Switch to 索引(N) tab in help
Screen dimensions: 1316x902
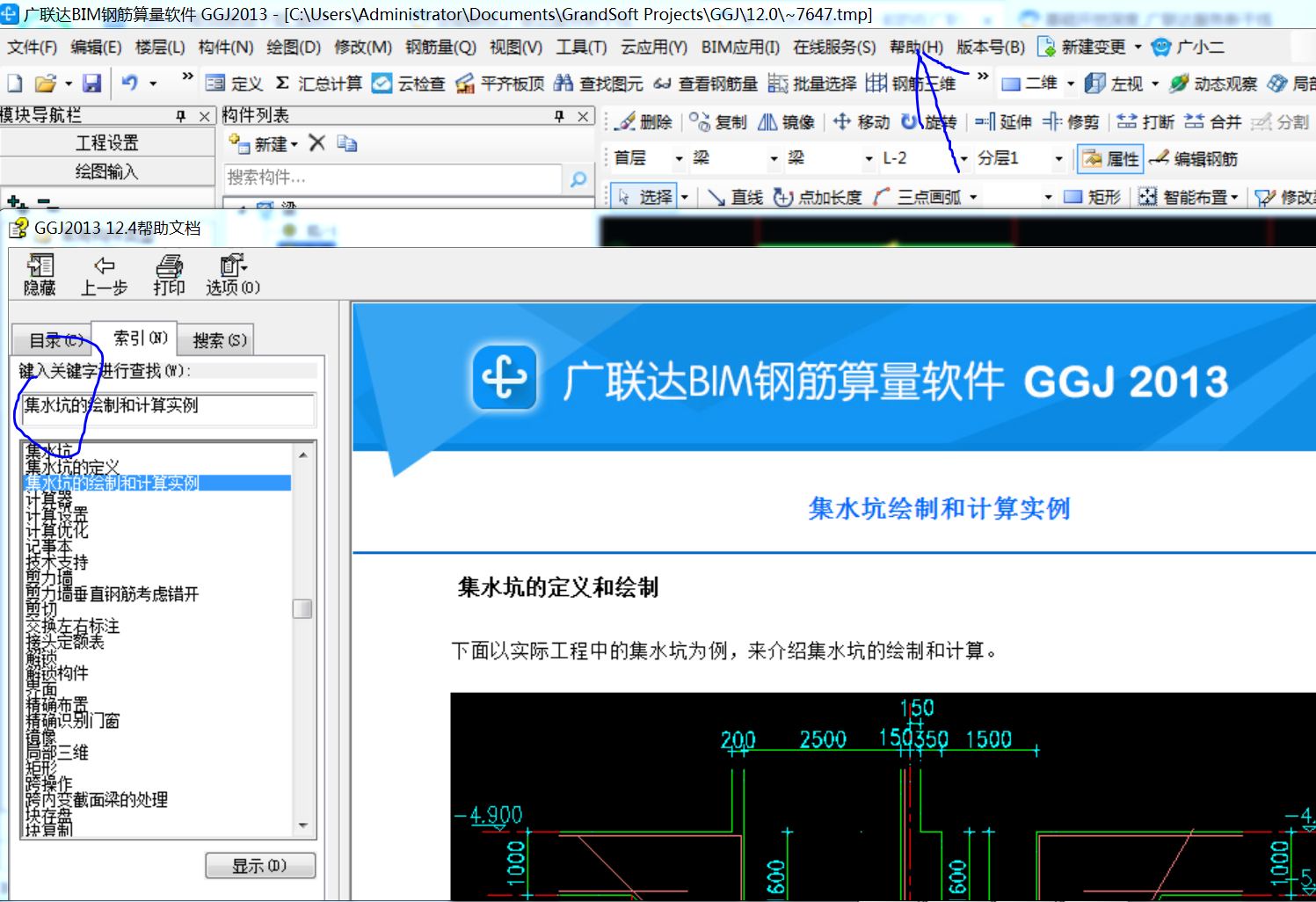pos(135,338)
